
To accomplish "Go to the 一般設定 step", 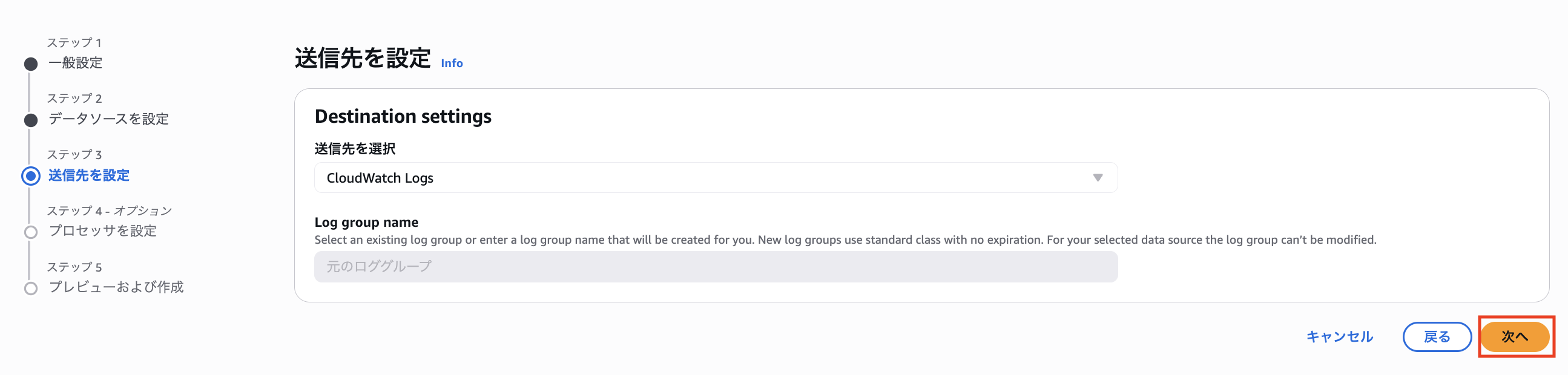I will pyautogui.click(x=76, y=63).
